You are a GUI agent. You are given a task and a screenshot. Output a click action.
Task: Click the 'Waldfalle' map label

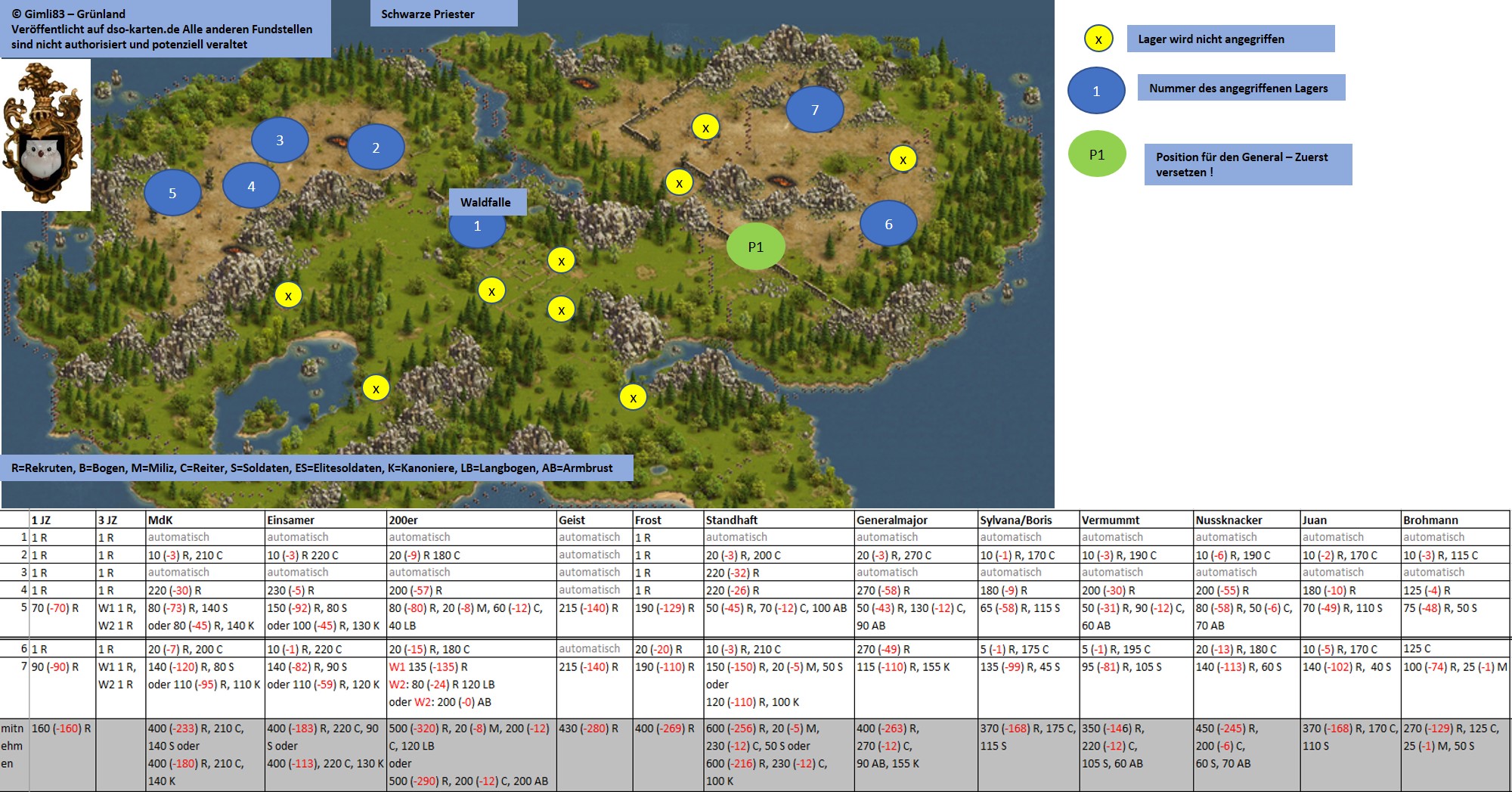pos(488,202)
